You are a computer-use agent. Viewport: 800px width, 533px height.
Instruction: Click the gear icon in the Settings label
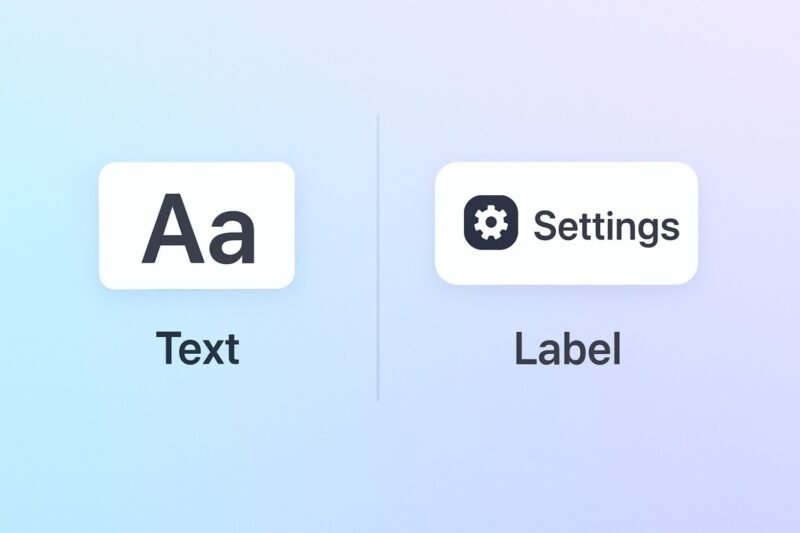[490, 222]
